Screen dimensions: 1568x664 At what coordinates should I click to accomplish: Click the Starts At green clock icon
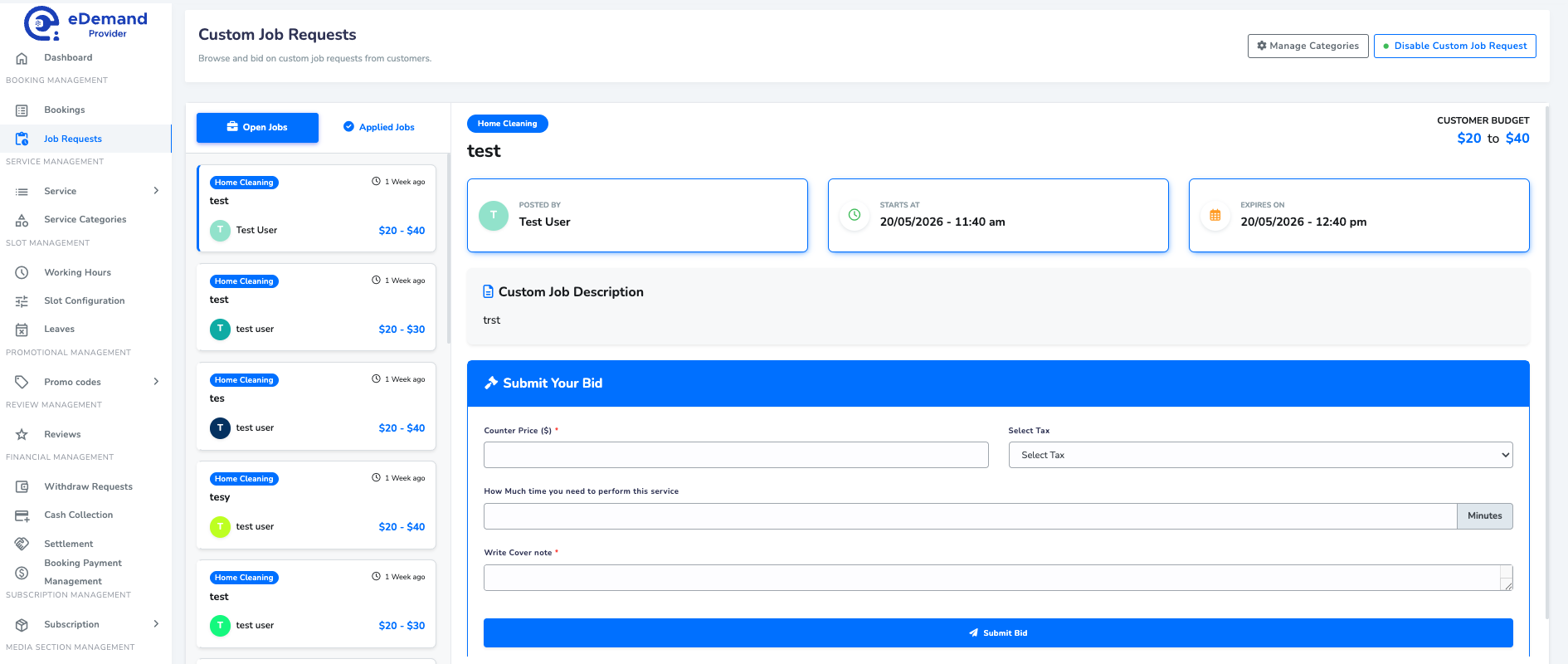pyautogui.click(x=855, y=215)
